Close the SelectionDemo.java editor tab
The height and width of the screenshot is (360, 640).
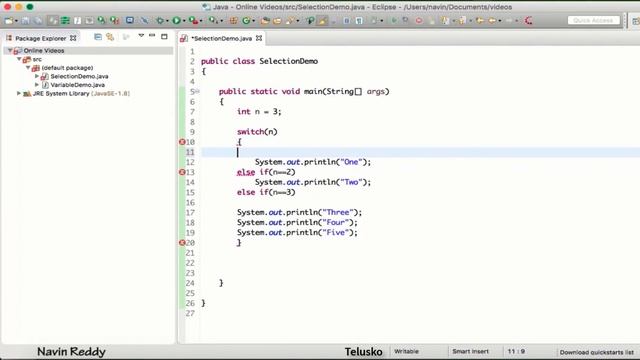click(x=259, y=38)
